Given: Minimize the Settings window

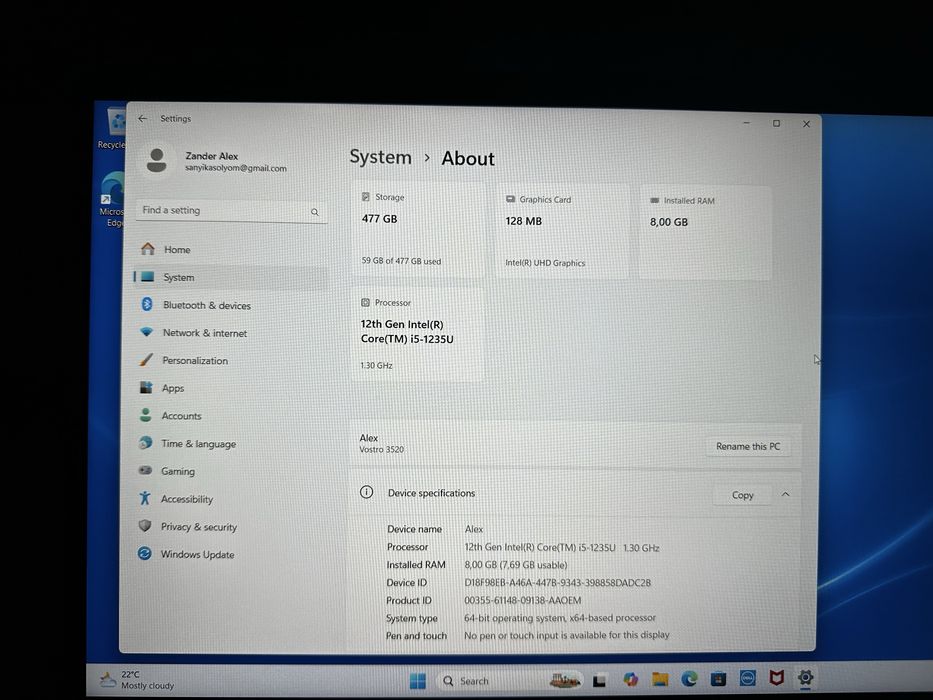Looking at the screenshot, I should click(747, 123).
